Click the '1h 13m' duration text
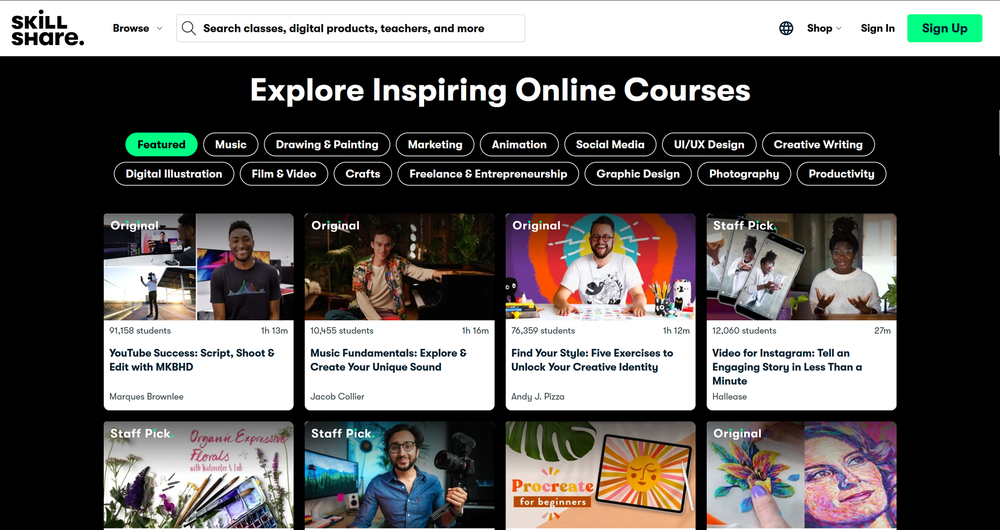Screen dimensions: 1000x530 (274, 330)
